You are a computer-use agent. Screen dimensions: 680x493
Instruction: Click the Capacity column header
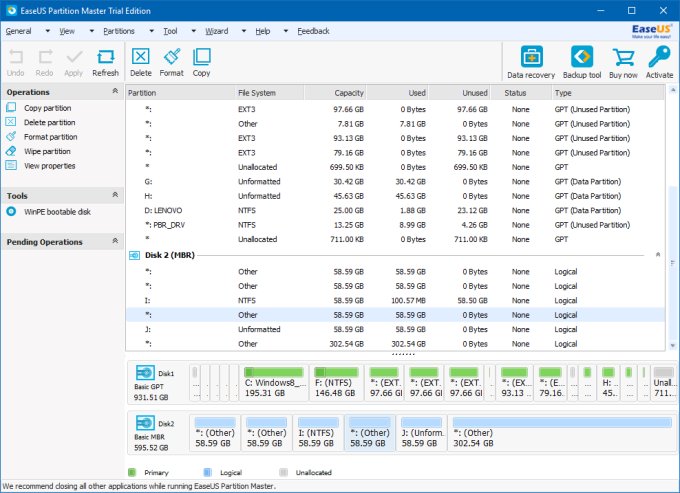coord(348,93)
